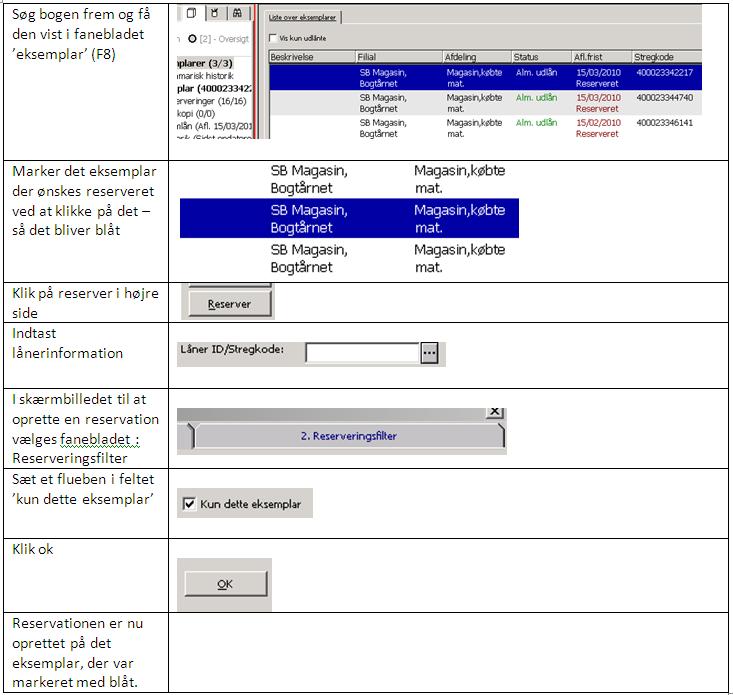Open the 'Liste over eksemplarer' tab
Image resolution: width=733 pixels, height=695 pixels.
[305, 17]
